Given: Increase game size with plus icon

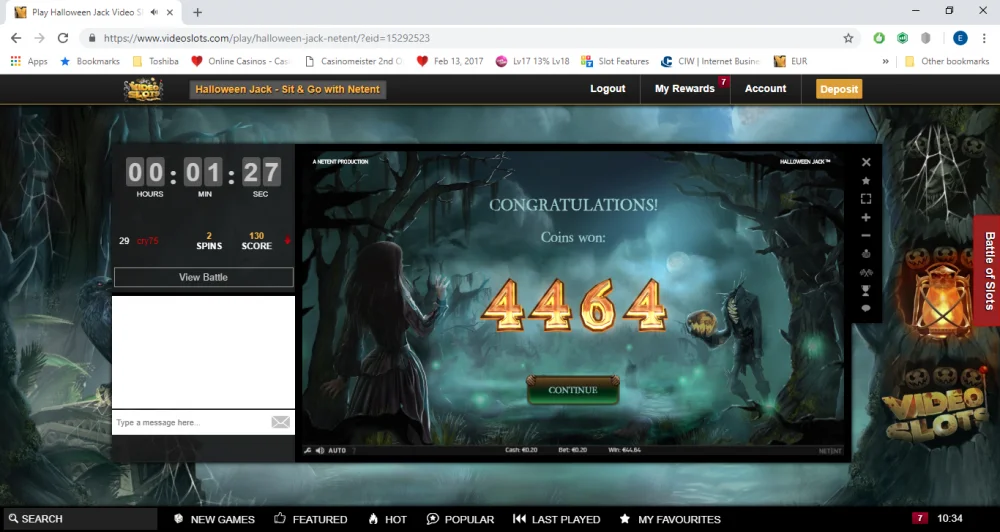Looking at the screenshot, I should click(x=866, y=218).
